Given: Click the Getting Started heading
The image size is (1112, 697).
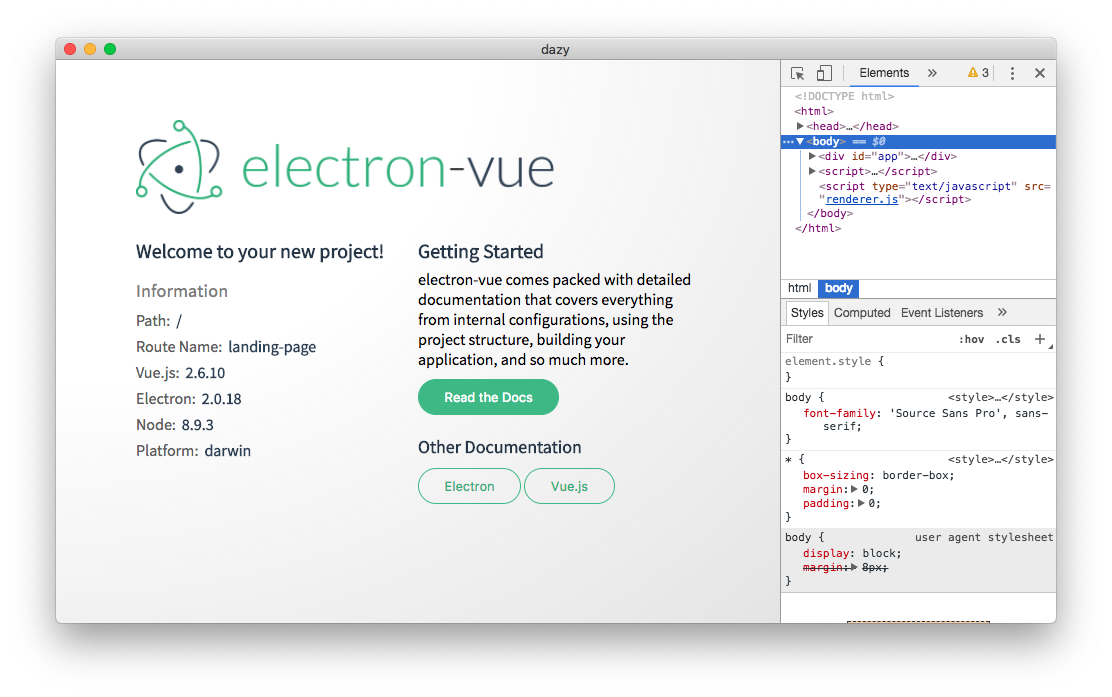Looking at the screenshot, I should click(480, 252).
